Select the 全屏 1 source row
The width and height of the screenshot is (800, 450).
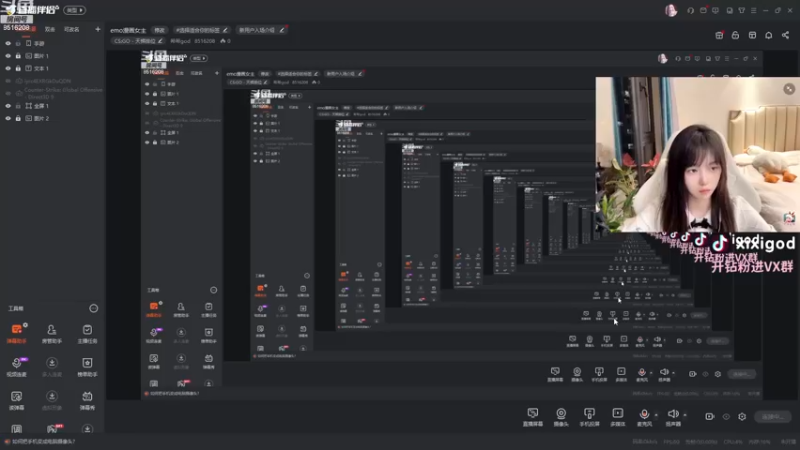click(x=53, y=106)
